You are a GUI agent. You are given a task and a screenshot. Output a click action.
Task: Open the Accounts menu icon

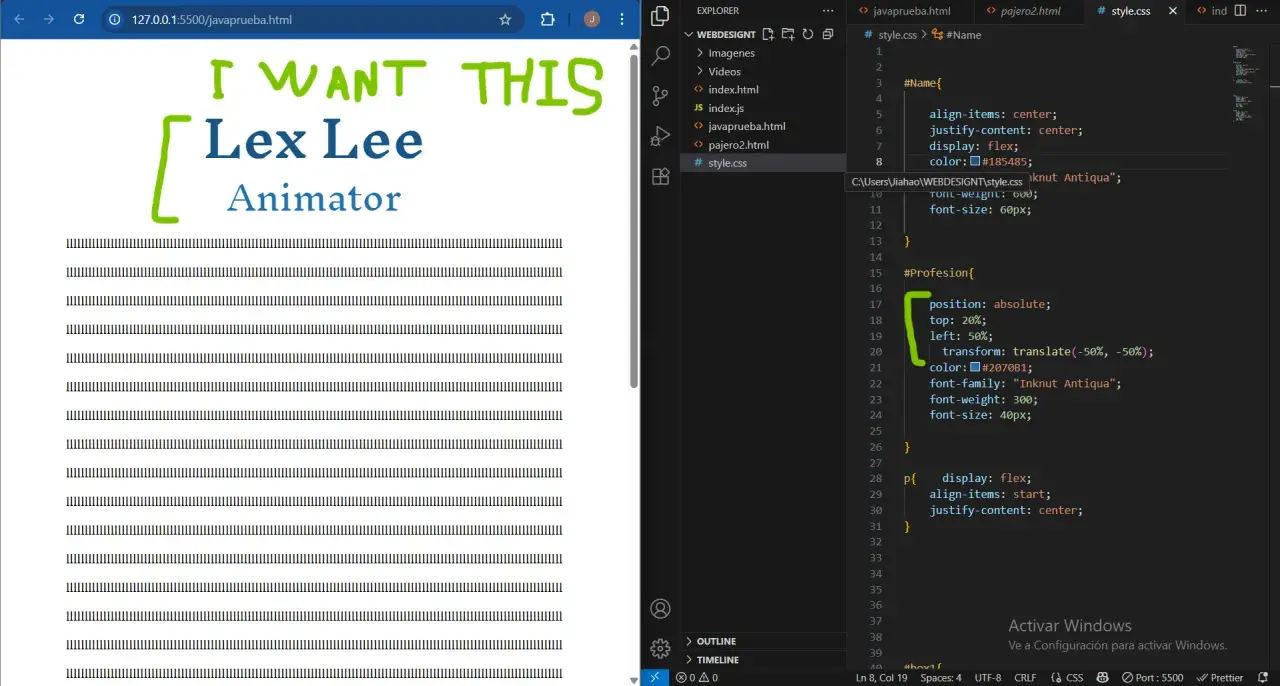[x=660, y=609]
